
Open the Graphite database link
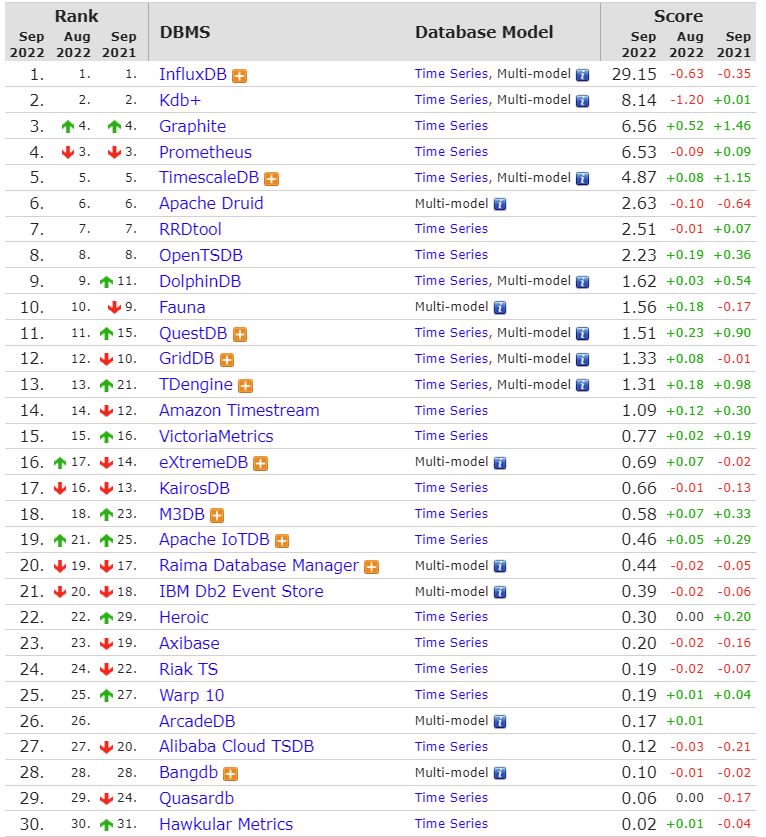point(193,127)
